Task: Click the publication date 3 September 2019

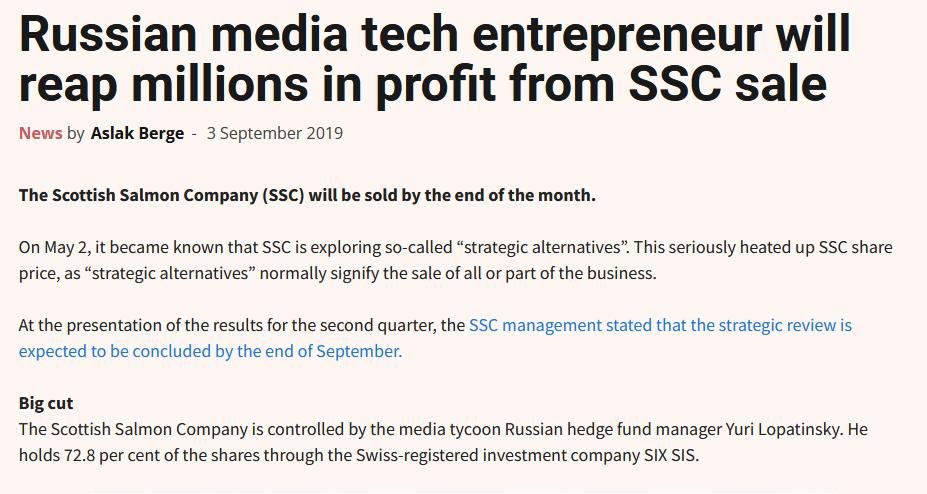Action: (274, 133)
